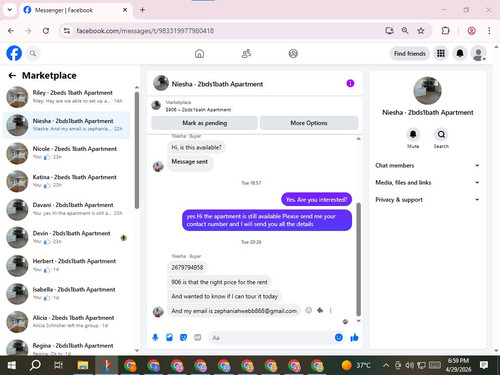Select the Messenger | Facebook browser tab
500x375 pixels.
75,10
